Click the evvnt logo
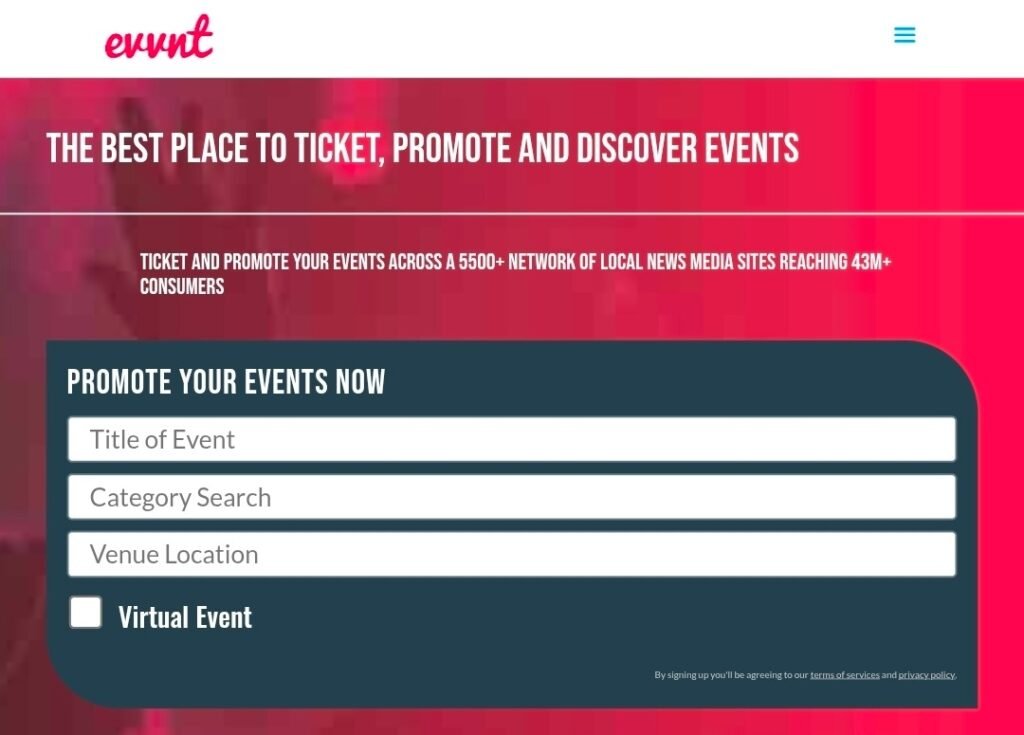This screenshot has height=735, width=1024. click(159, 38)
